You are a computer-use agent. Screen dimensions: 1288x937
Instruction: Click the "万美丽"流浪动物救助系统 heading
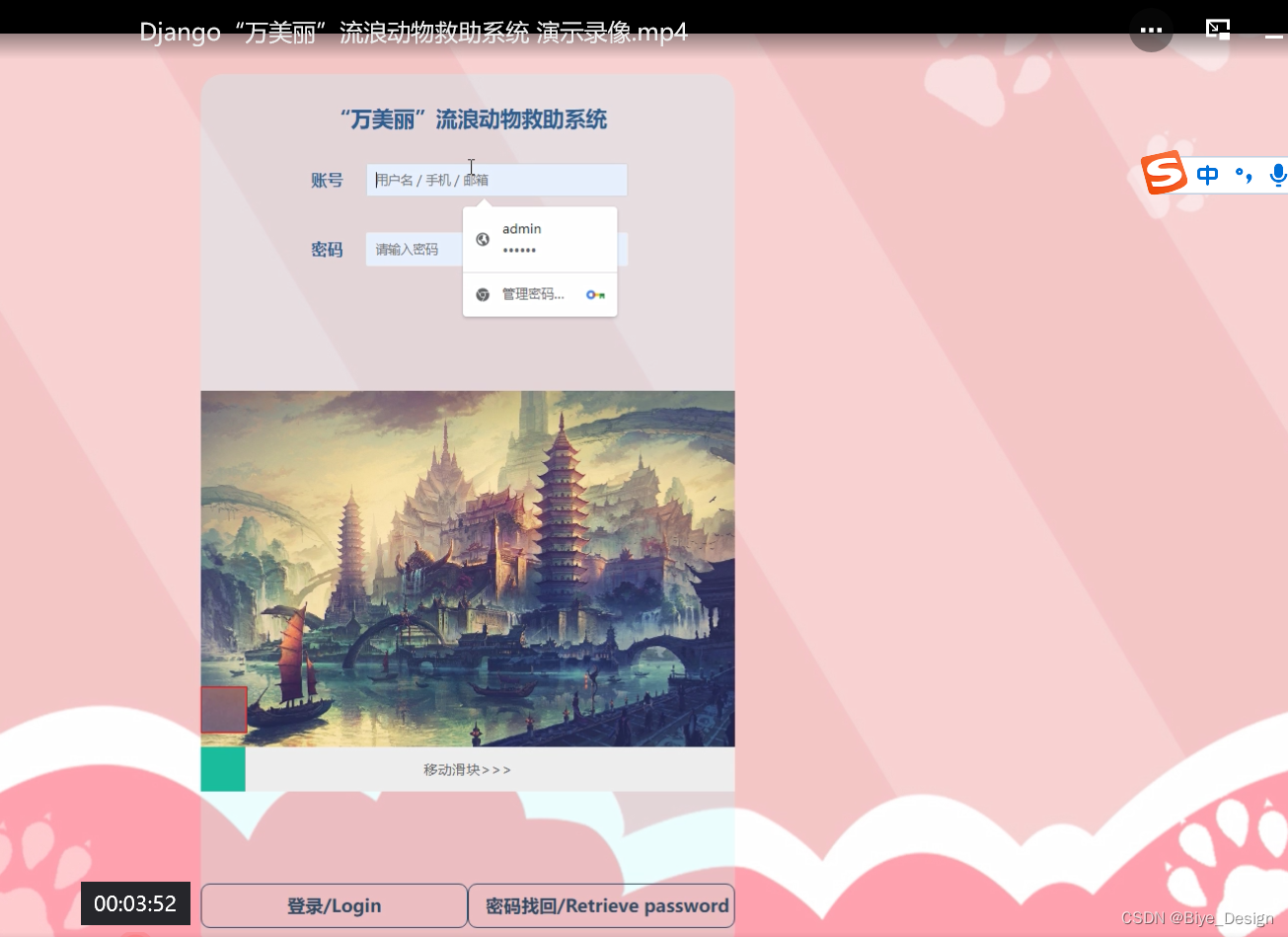coord(473,120)
